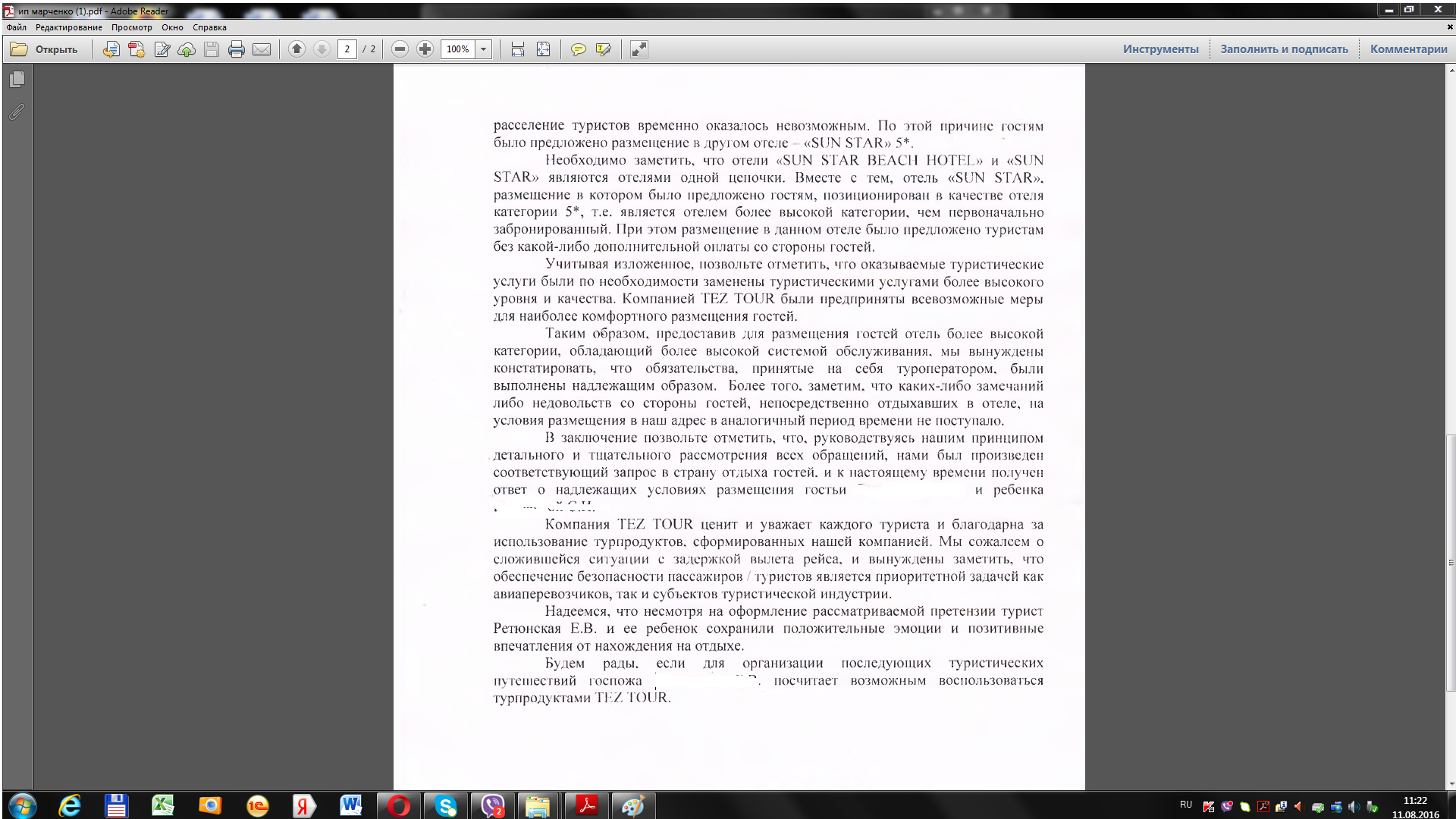The image size is (1456, 819).
Task: Click the send by email envelope icon
Action: tap(262, 49)
